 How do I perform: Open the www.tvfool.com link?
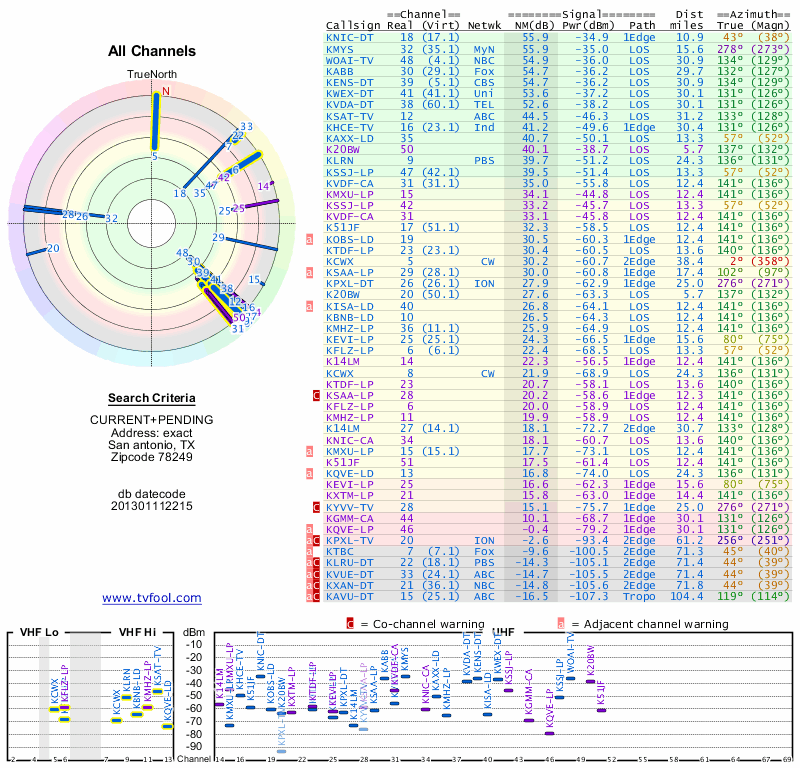tap(152, 598)
